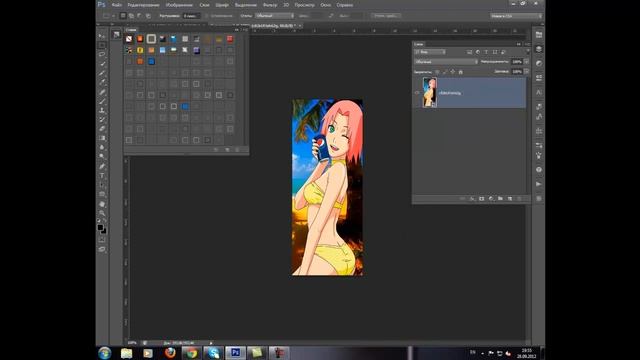The image size is (640, 360).
Task: Select the Eraser tool
Action: [102, 129]
